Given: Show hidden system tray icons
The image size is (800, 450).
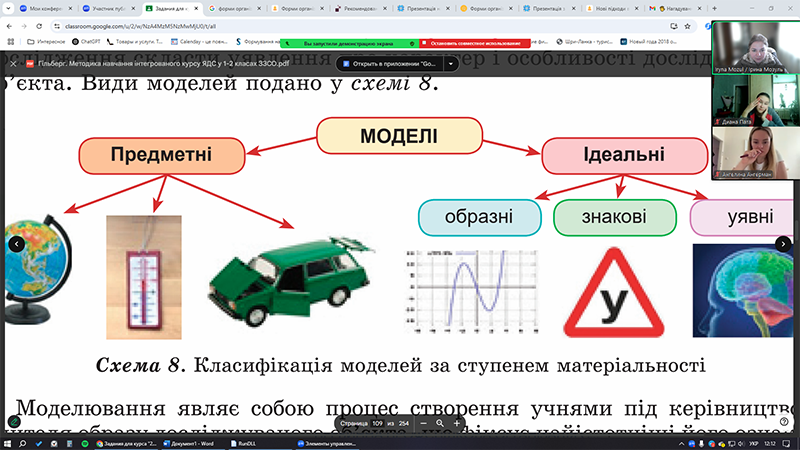Looking at the screenshot, I should coord(681,444).
